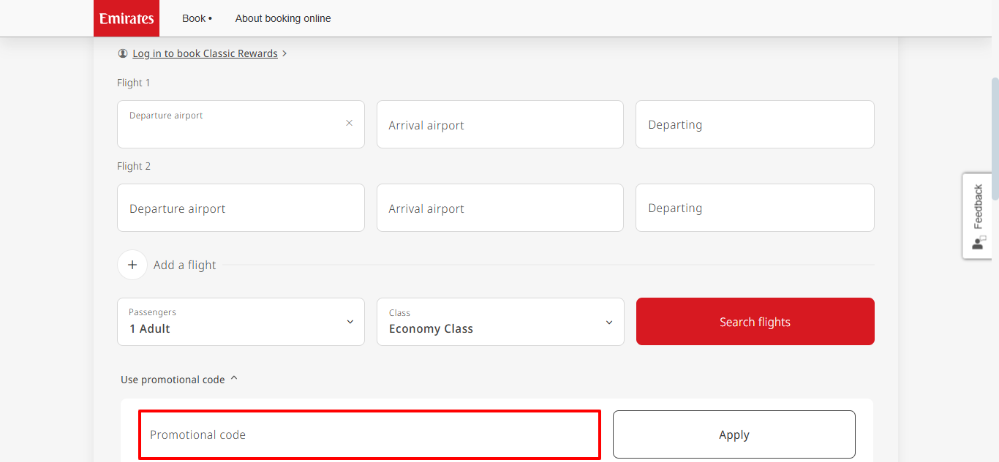The height and width of the screenshot is (462, 999).
Task: Open the Passengers dropdown
Action: point(241,322)
